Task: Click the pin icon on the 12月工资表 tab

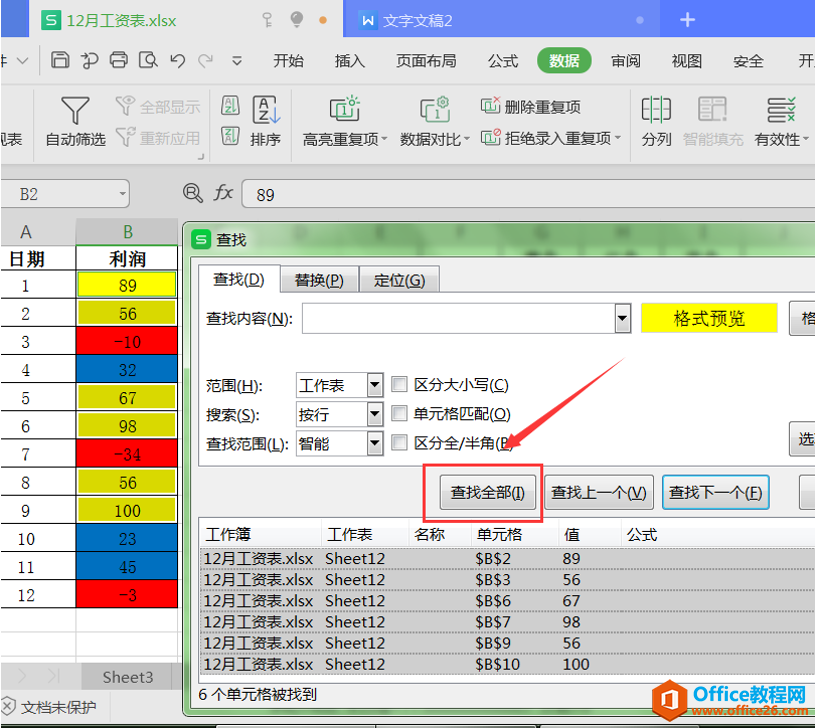Action: coord(267,20)
